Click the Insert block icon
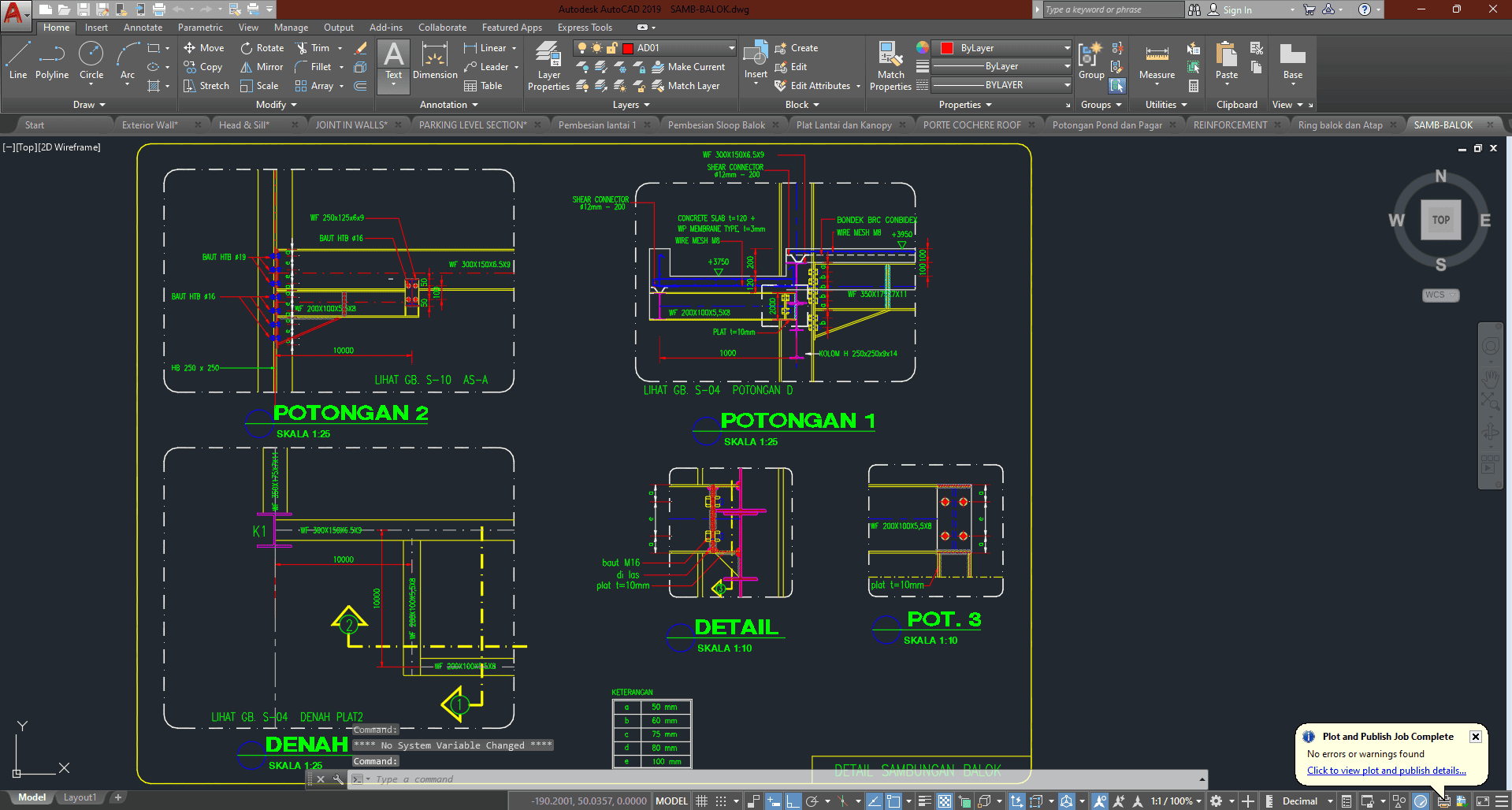 756,61
